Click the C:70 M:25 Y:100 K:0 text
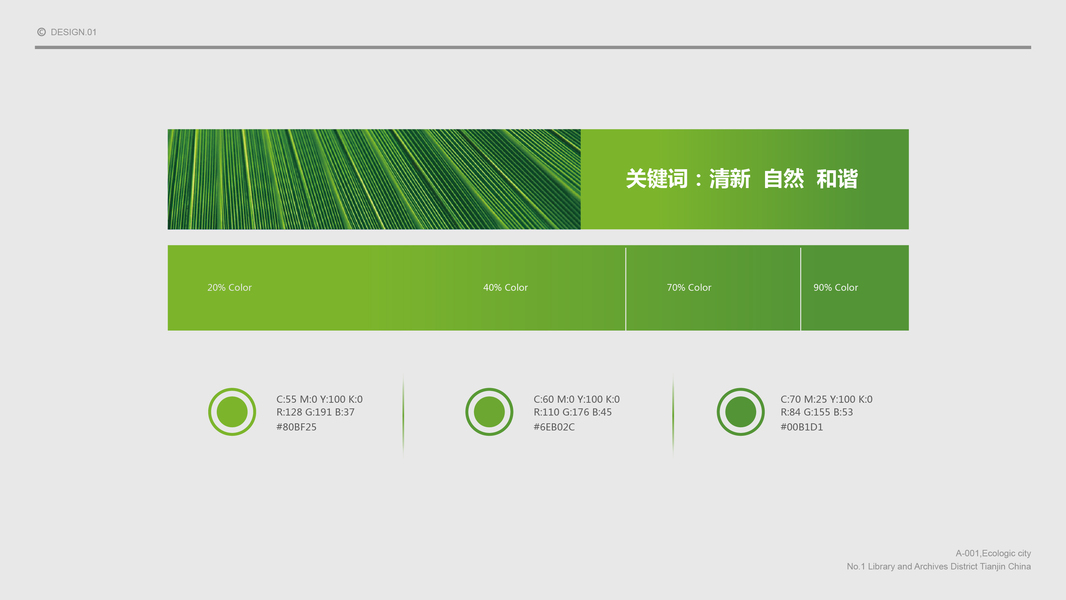The width and height of the screenshot is (1066, 600). click(x=826, y=400)
